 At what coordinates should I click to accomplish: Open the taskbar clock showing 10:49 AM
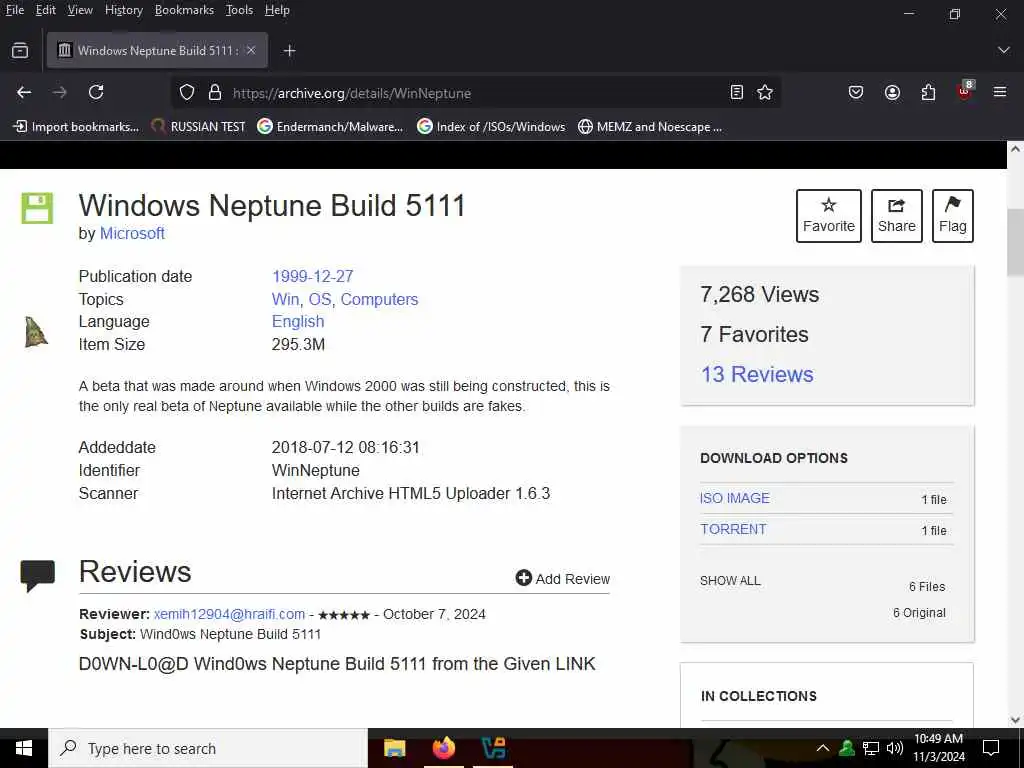938,748
